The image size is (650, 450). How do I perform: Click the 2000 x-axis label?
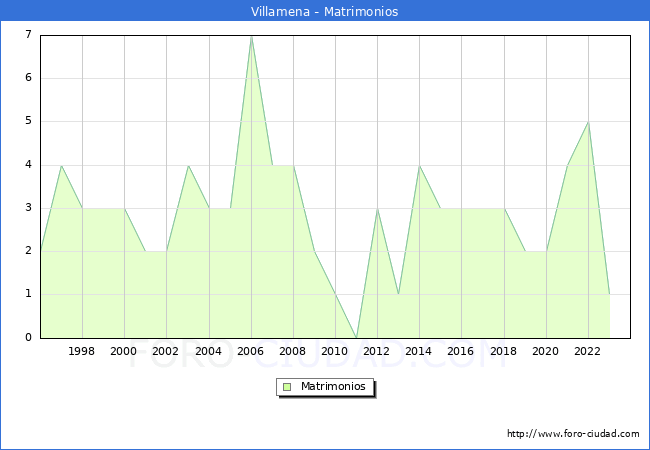[x=124, y=351]
